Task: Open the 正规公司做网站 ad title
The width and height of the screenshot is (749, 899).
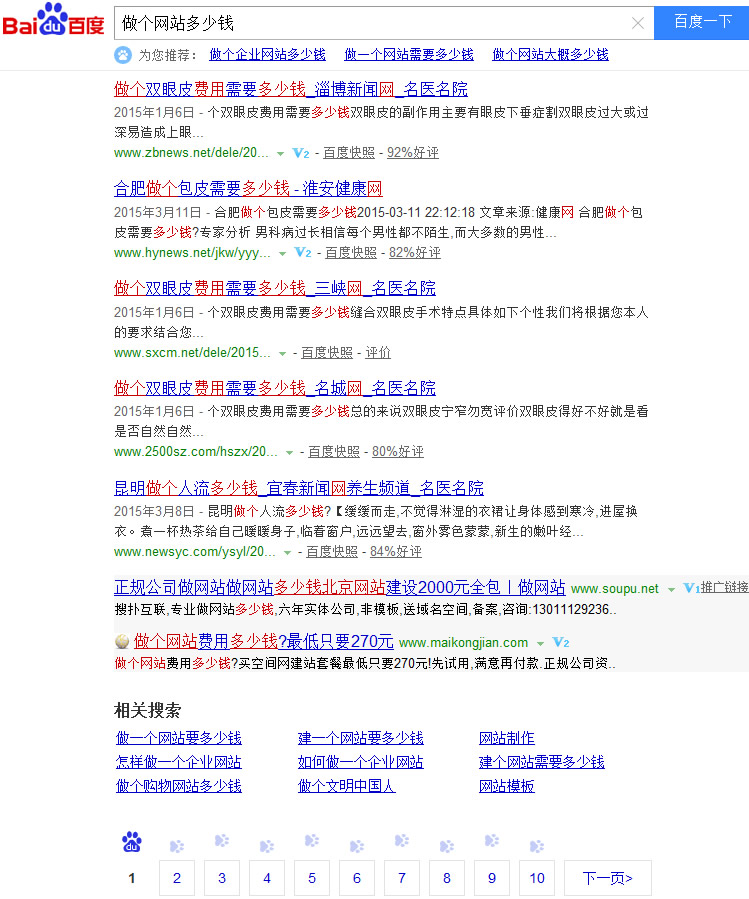Action: pos(340,588)
